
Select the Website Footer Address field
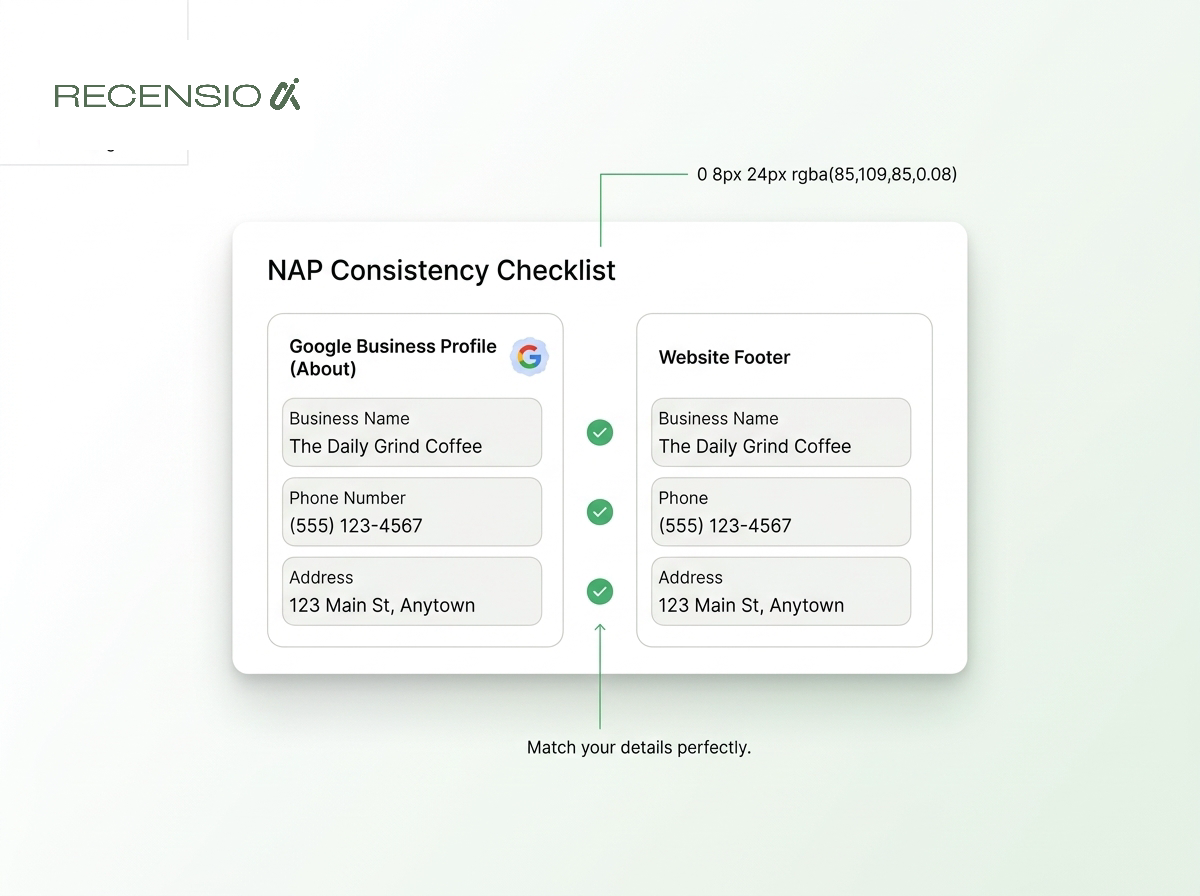click(x=781, y=591)
